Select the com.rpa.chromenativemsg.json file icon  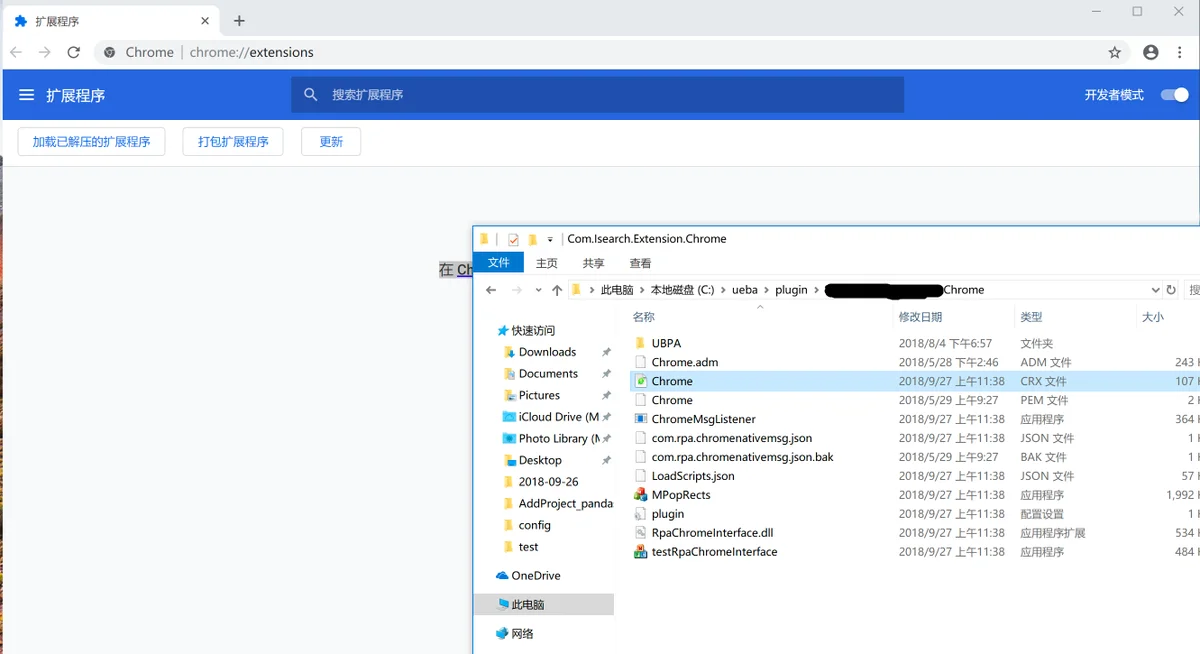click(x=641, y=438)
